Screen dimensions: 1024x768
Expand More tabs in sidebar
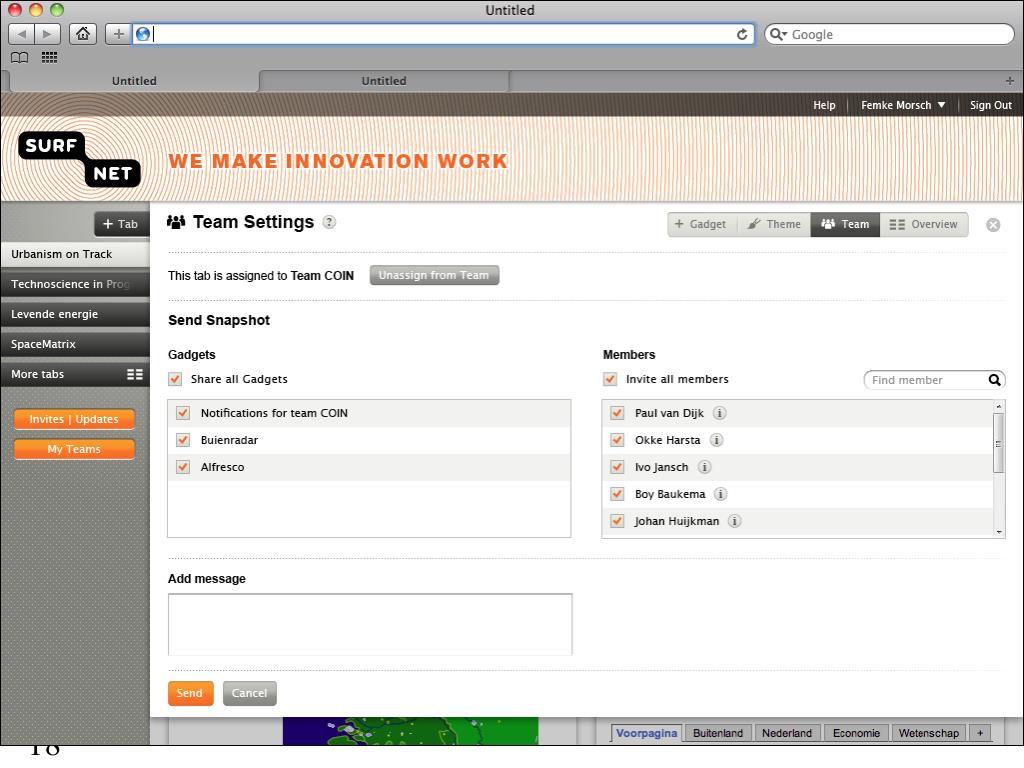(x=75, y=374)
